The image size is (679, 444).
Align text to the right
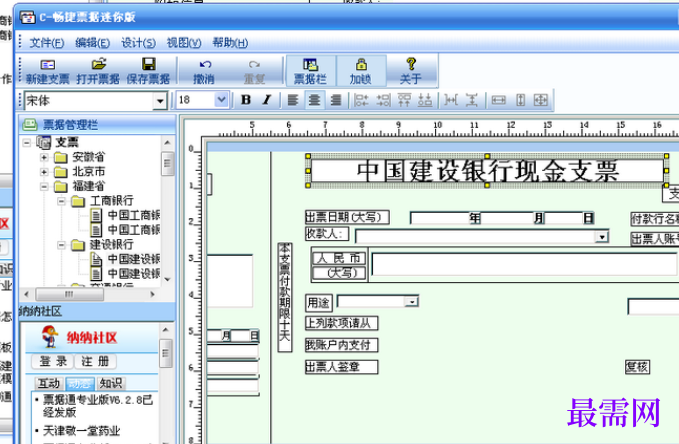pyautogui.click(x=336, y=100)
